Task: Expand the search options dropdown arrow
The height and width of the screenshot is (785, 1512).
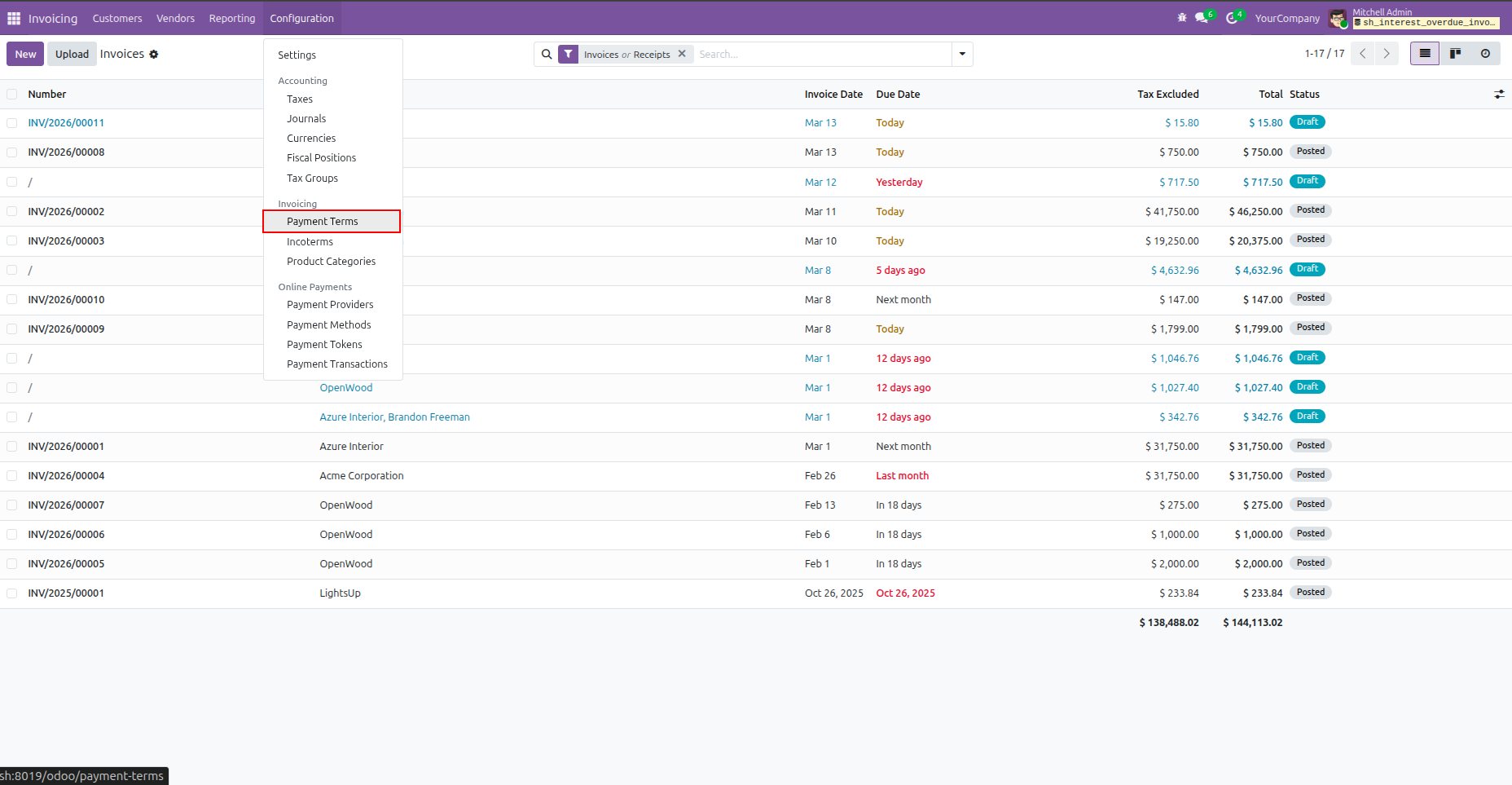Action: pyautogui.click(x=962, y=54)
